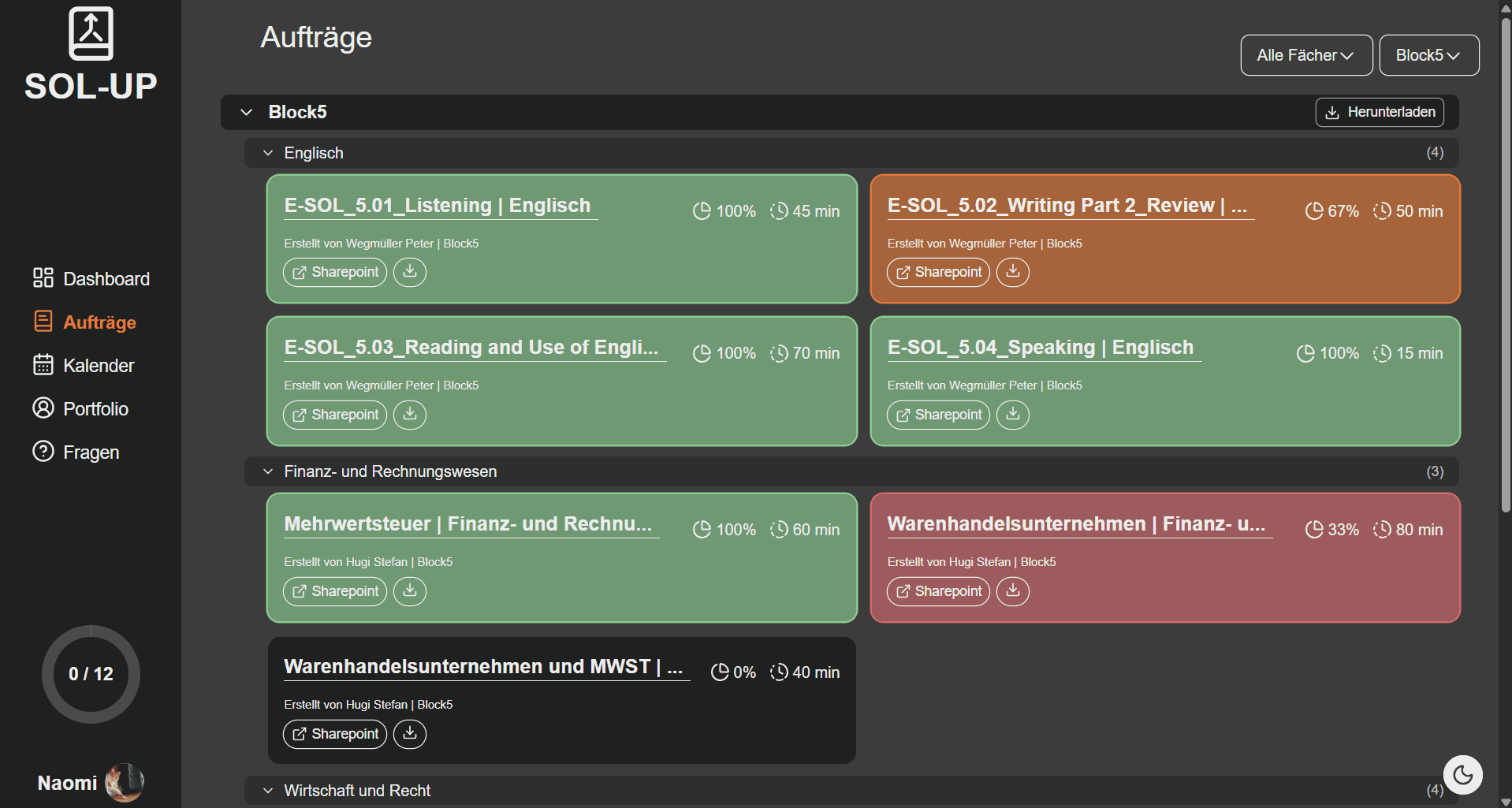The height and width of the screenshot is (808, 1512).
Task: Click the SOL-UP logo icon
Action: point(91,34)
